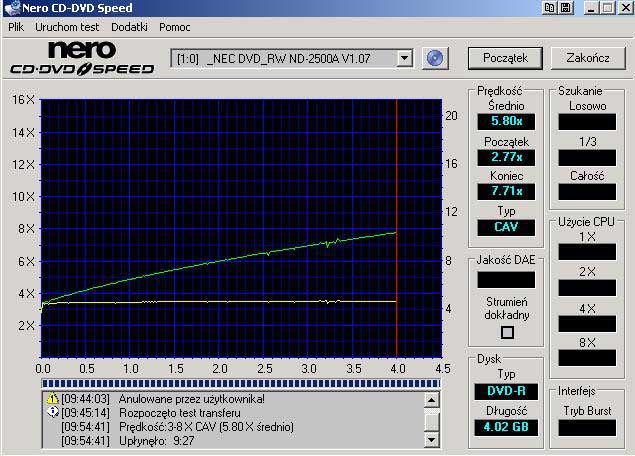Click the CPU usage field under the 4X label
635x456 pixels.
(587, 324)
